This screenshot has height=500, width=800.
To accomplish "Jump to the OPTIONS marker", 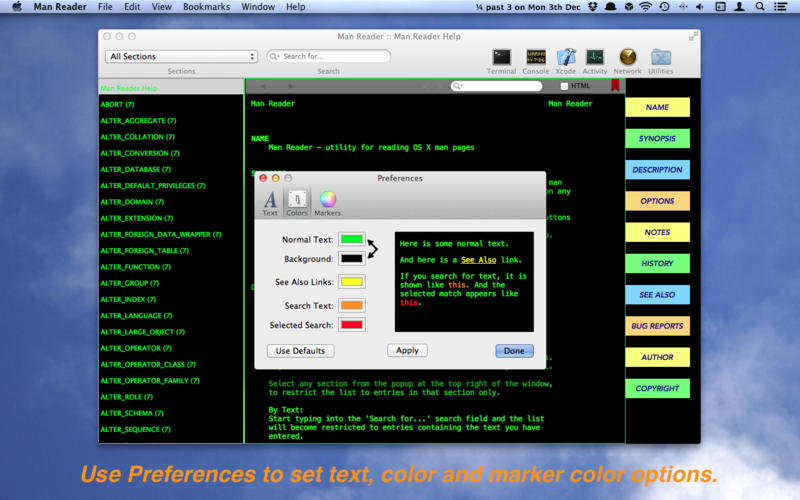I will (x=657, y=201).
